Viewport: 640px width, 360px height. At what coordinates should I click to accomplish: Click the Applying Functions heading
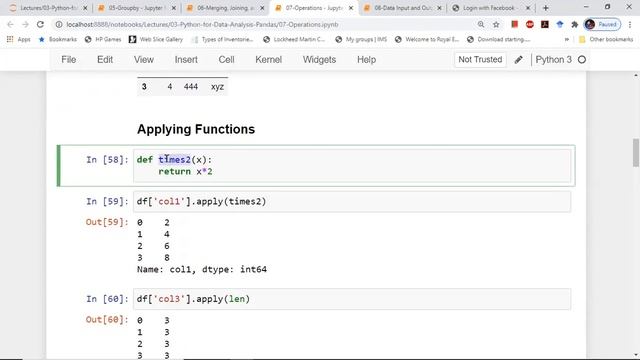(x=196, y=129)
